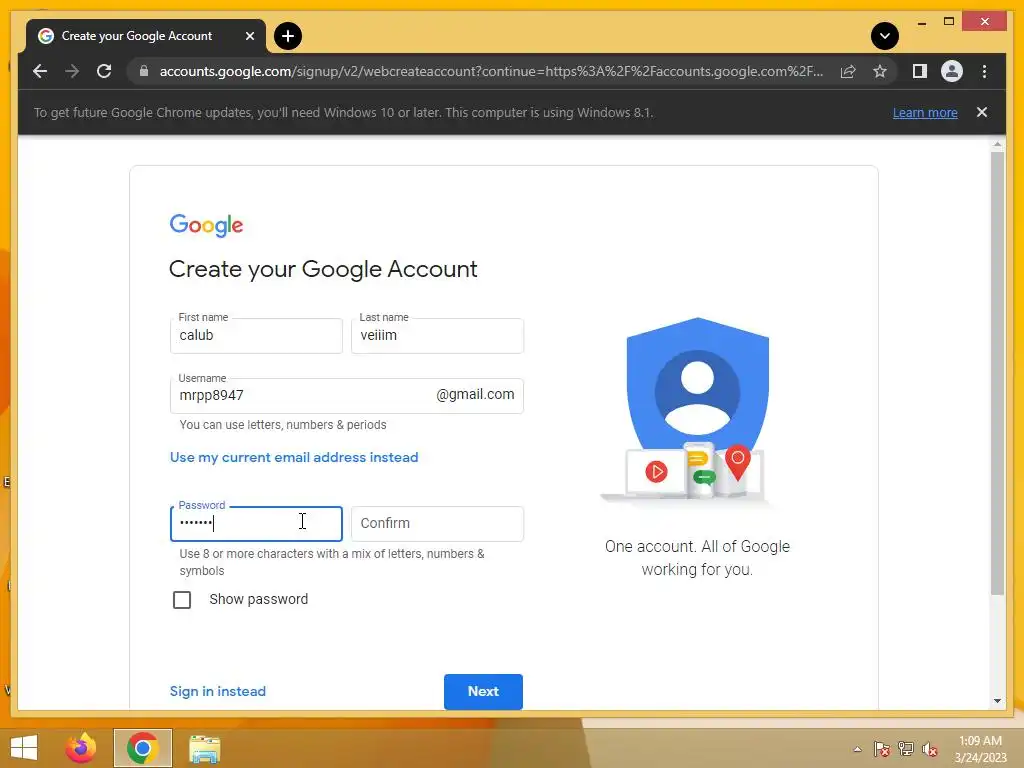Click the muted volume tray icon
Image resolution: width=1024 pixels, height=768 pixels.
tap(930, 749)
